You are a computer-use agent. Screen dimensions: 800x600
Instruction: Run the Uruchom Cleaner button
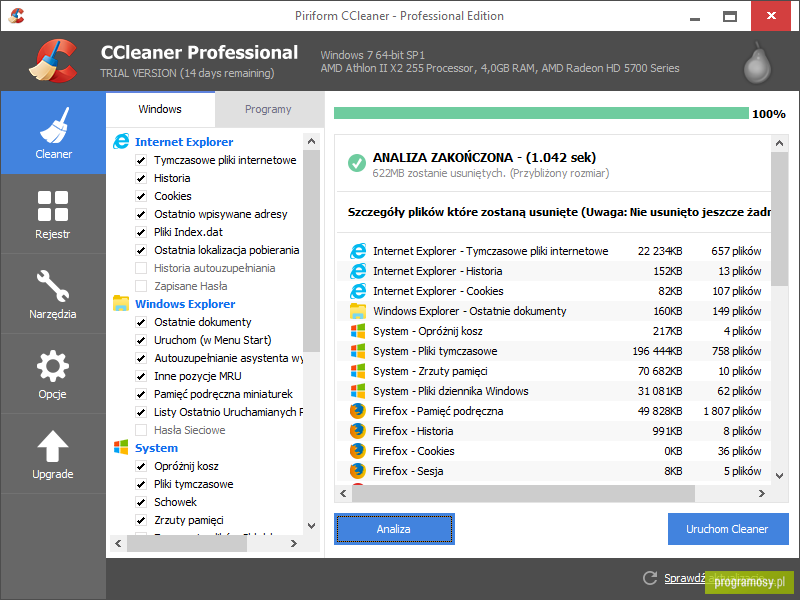pos(728,529)
